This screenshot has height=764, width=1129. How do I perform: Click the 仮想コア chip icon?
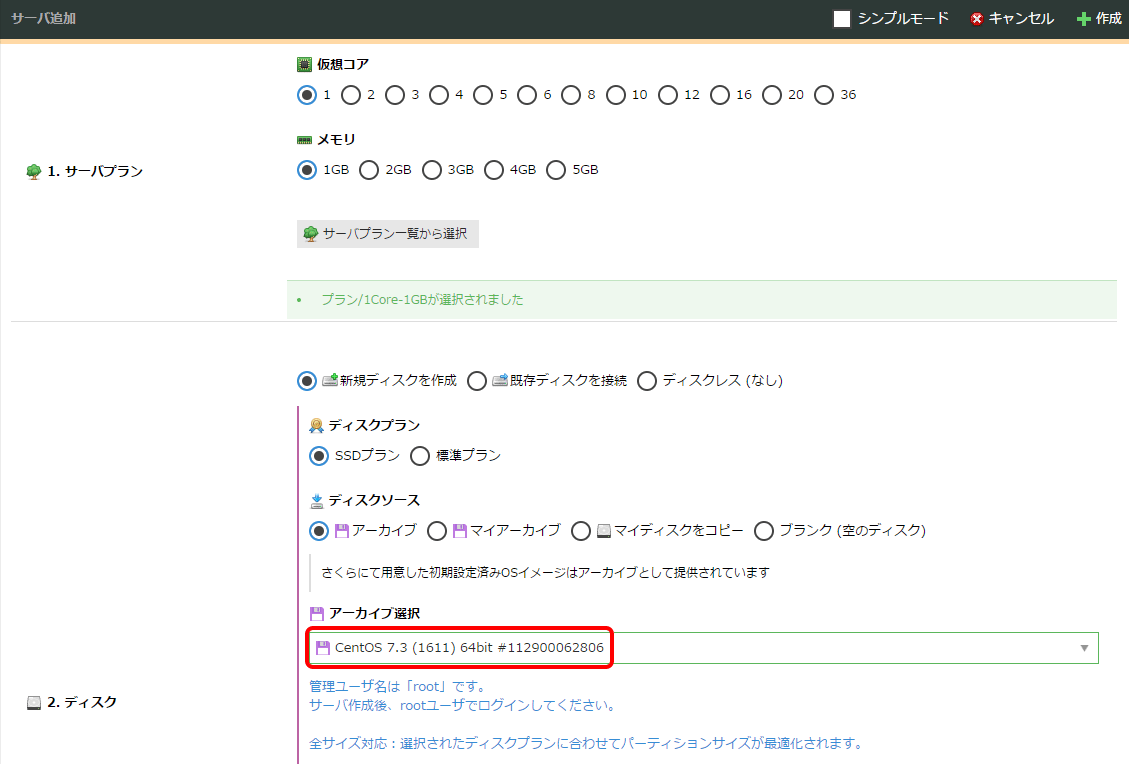[305, 65]
